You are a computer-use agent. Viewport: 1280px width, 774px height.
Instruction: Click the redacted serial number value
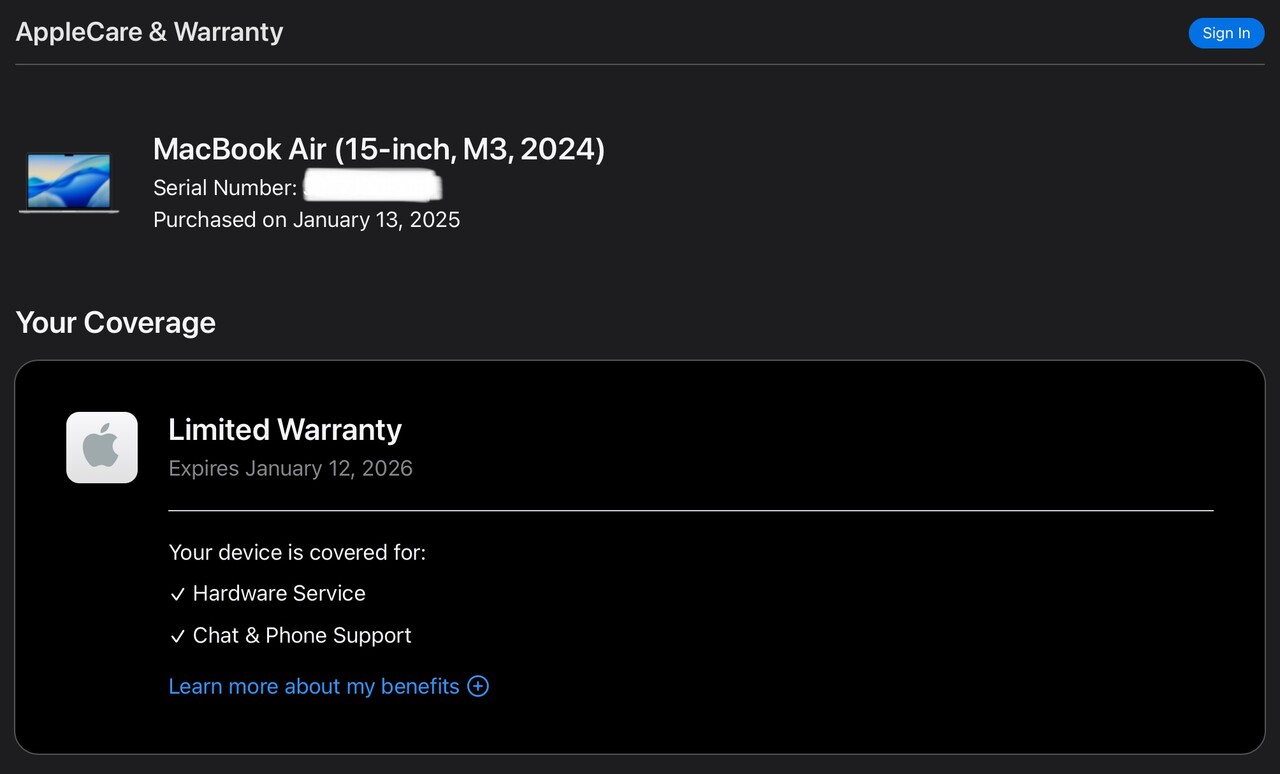pos(372,187)
